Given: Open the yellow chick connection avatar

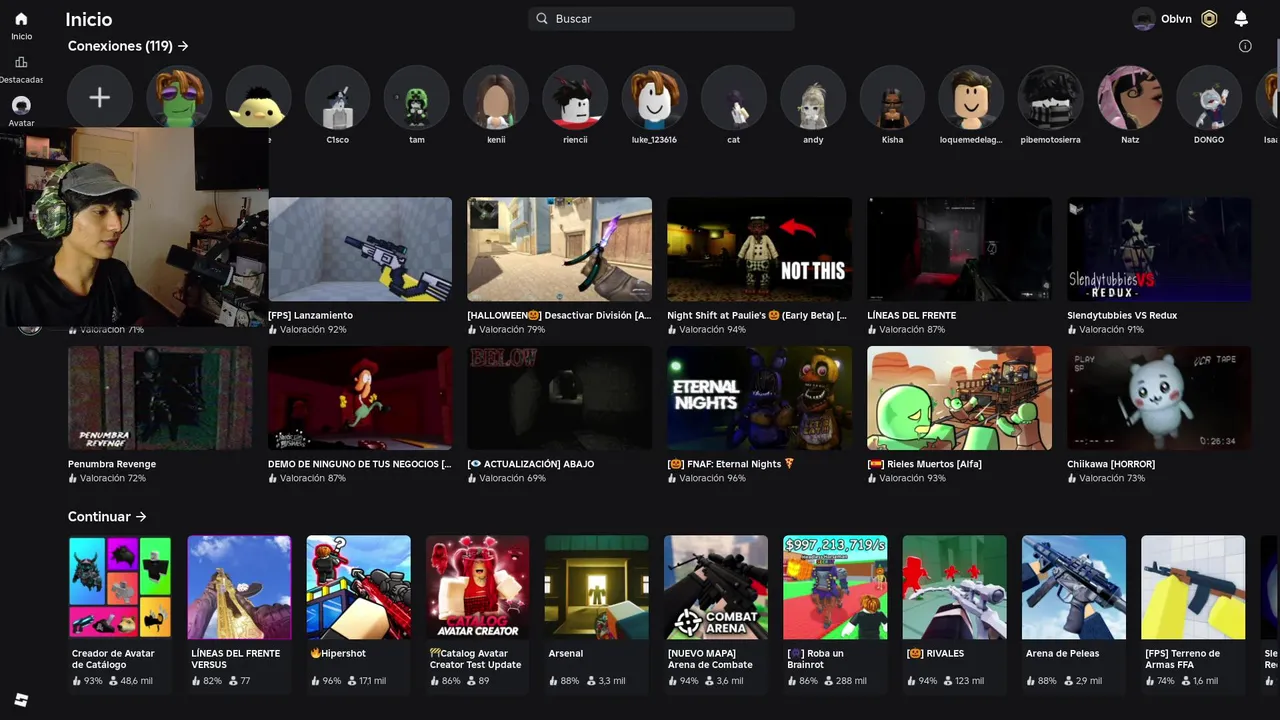Looking at the screenshot, I should click(258, 97).
